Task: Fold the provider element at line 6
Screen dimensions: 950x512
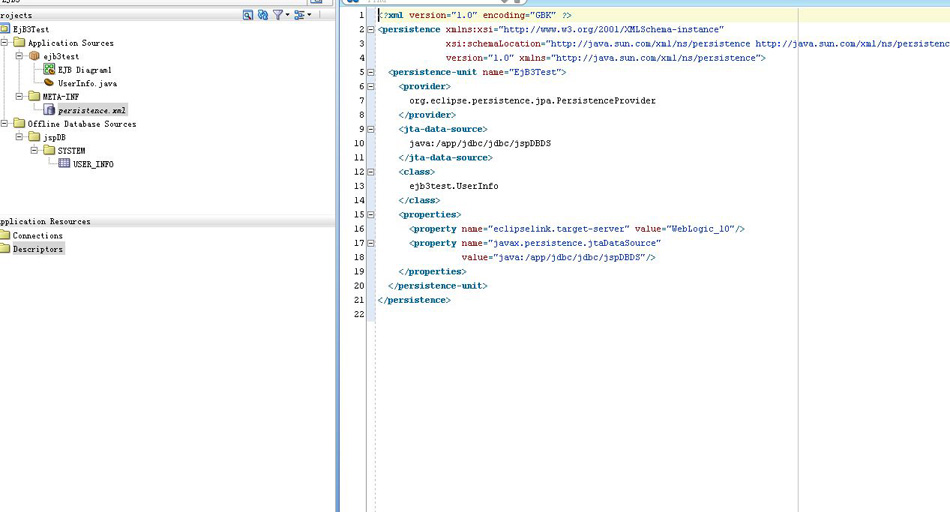Action: 371,86
